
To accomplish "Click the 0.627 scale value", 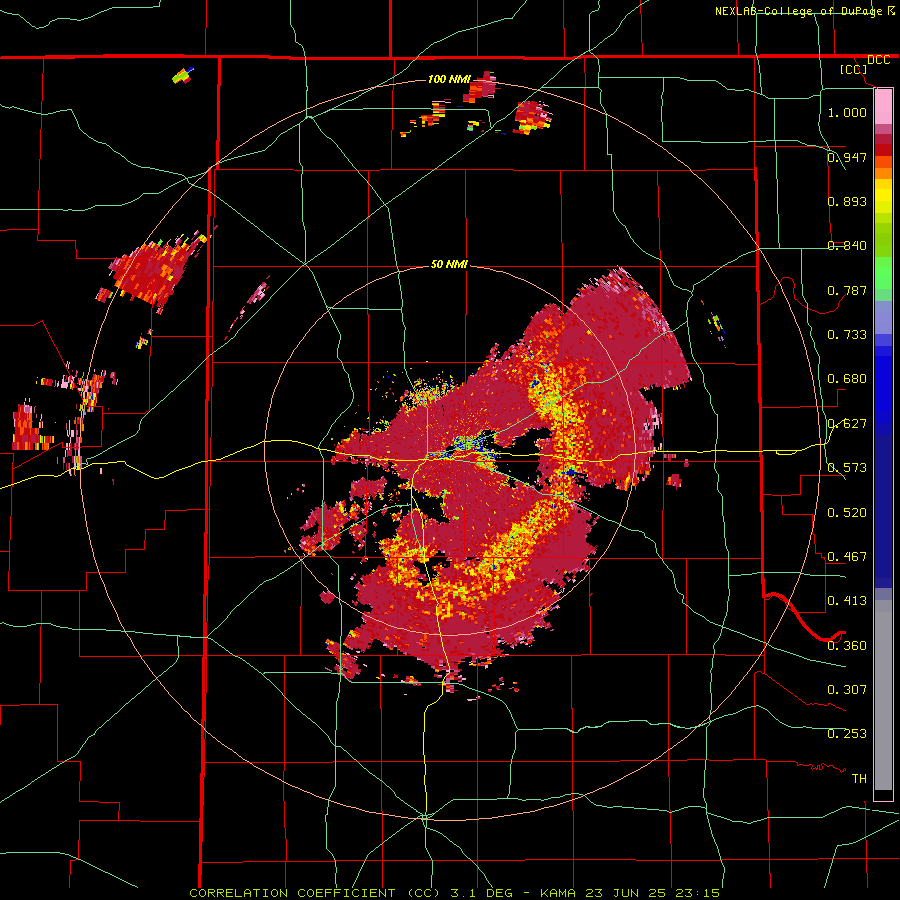I will tap(847, 424).
